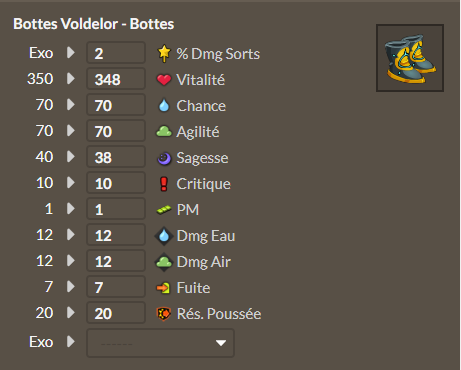Click the purple moon Sagesse icon
Image resolution: width=461 pixels, height=370 pixels.
[164, 158]
